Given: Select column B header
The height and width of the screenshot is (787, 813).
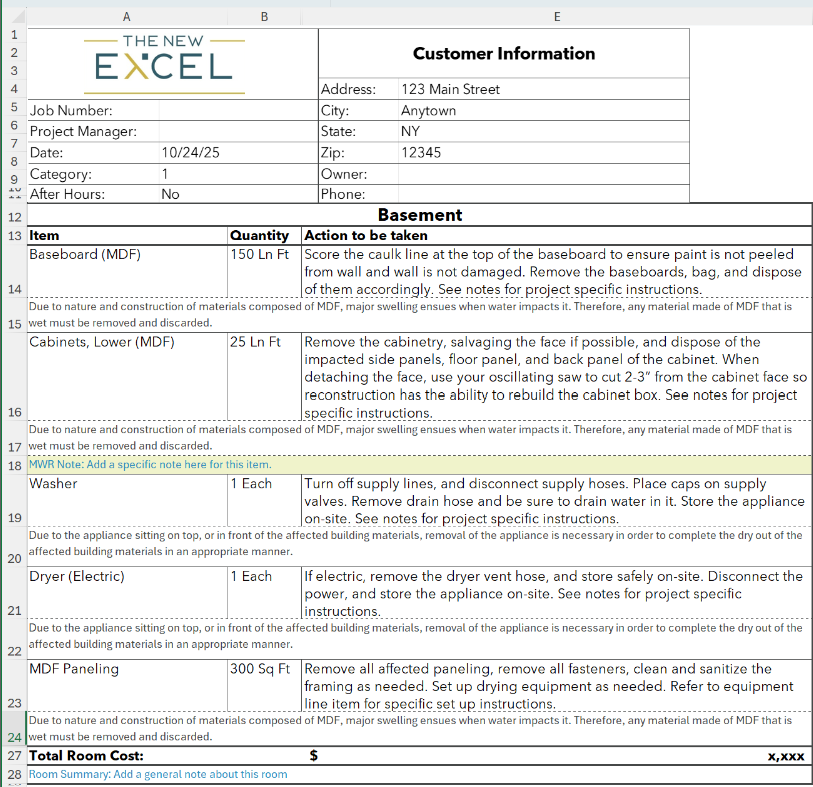Looking at the screenshot, I should tap(264, 17).
